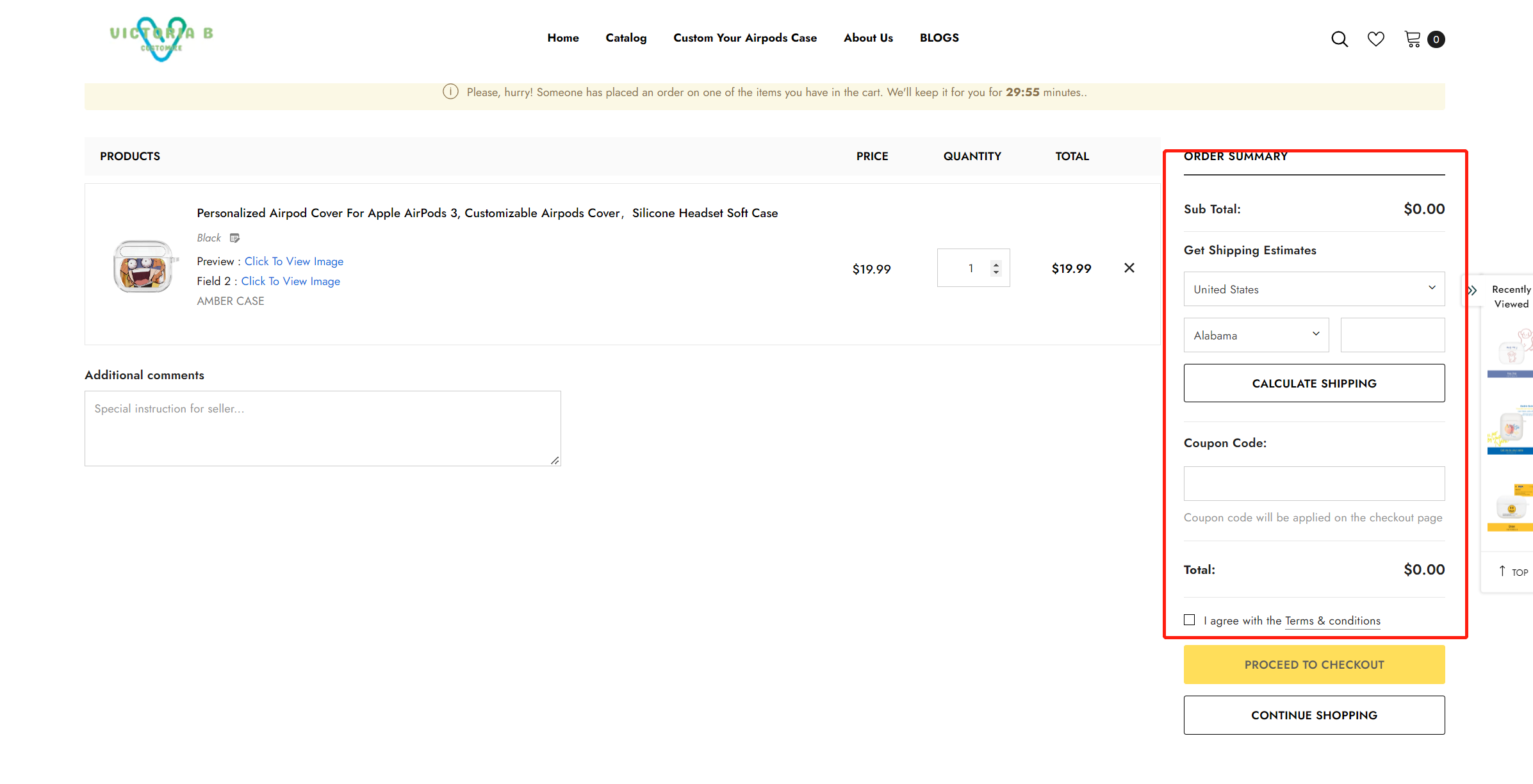Image resolution: width=1533 pixels, height=784 pixels.
Task: Open the search magnifier icon
Action: (1339, 39)
